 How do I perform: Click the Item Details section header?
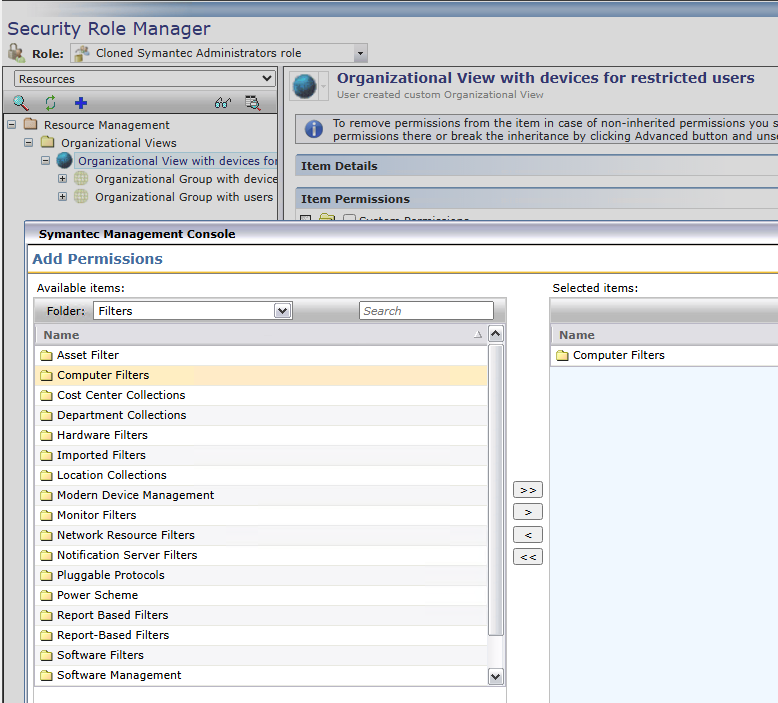536,166
